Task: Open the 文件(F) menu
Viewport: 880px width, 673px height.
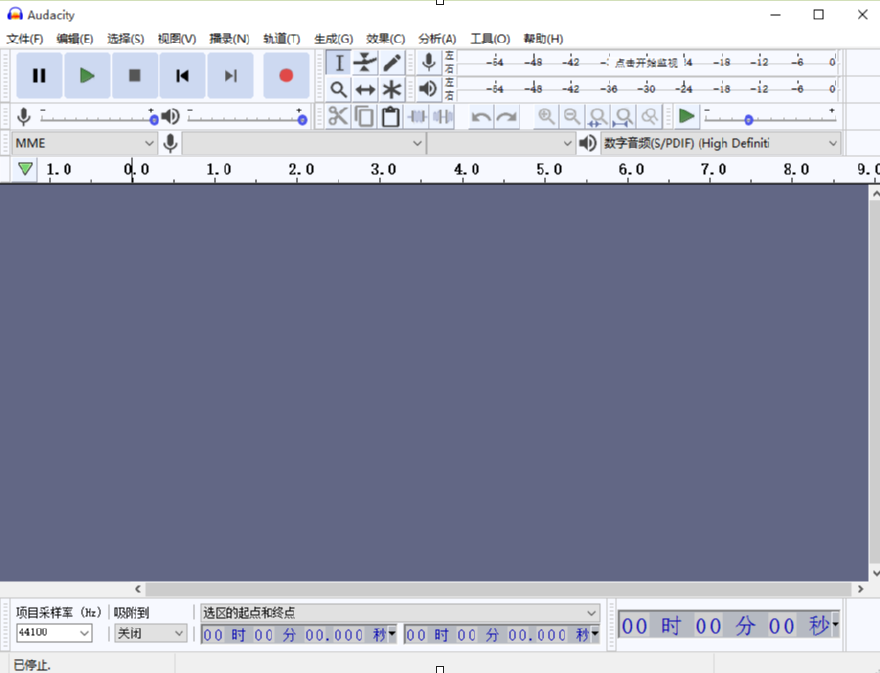Action: (25, 39)
